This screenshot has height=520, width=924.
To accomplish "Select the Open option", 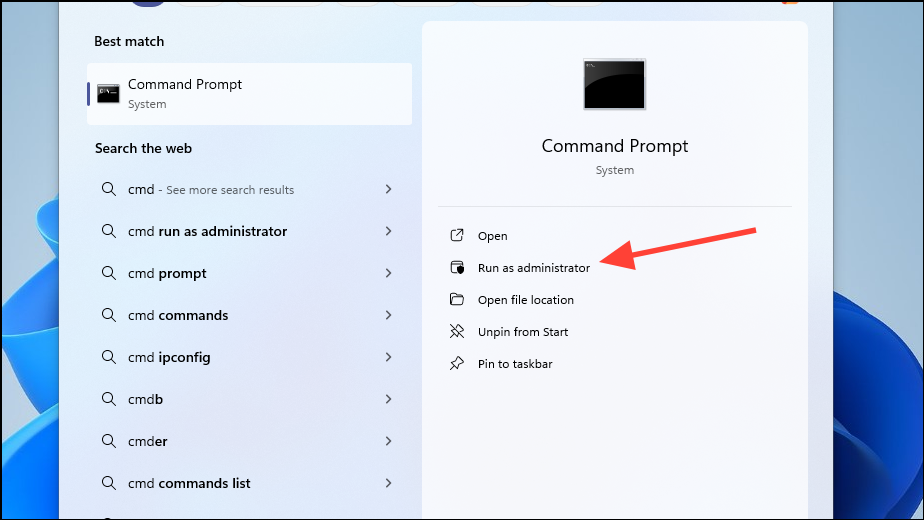I will coord(493,236).
